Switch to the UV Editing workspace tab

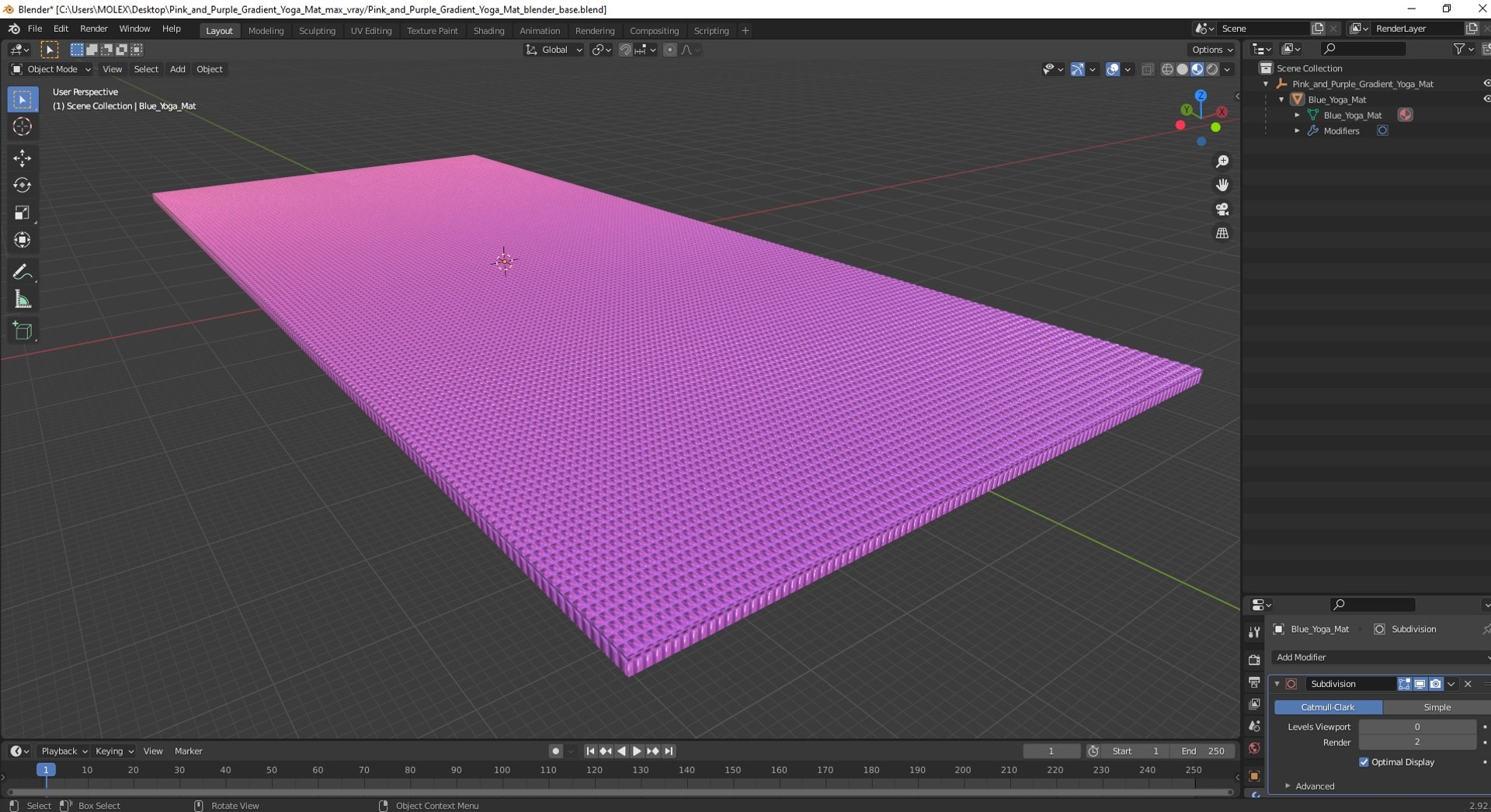pyautogui.click(x=370, y=31)
